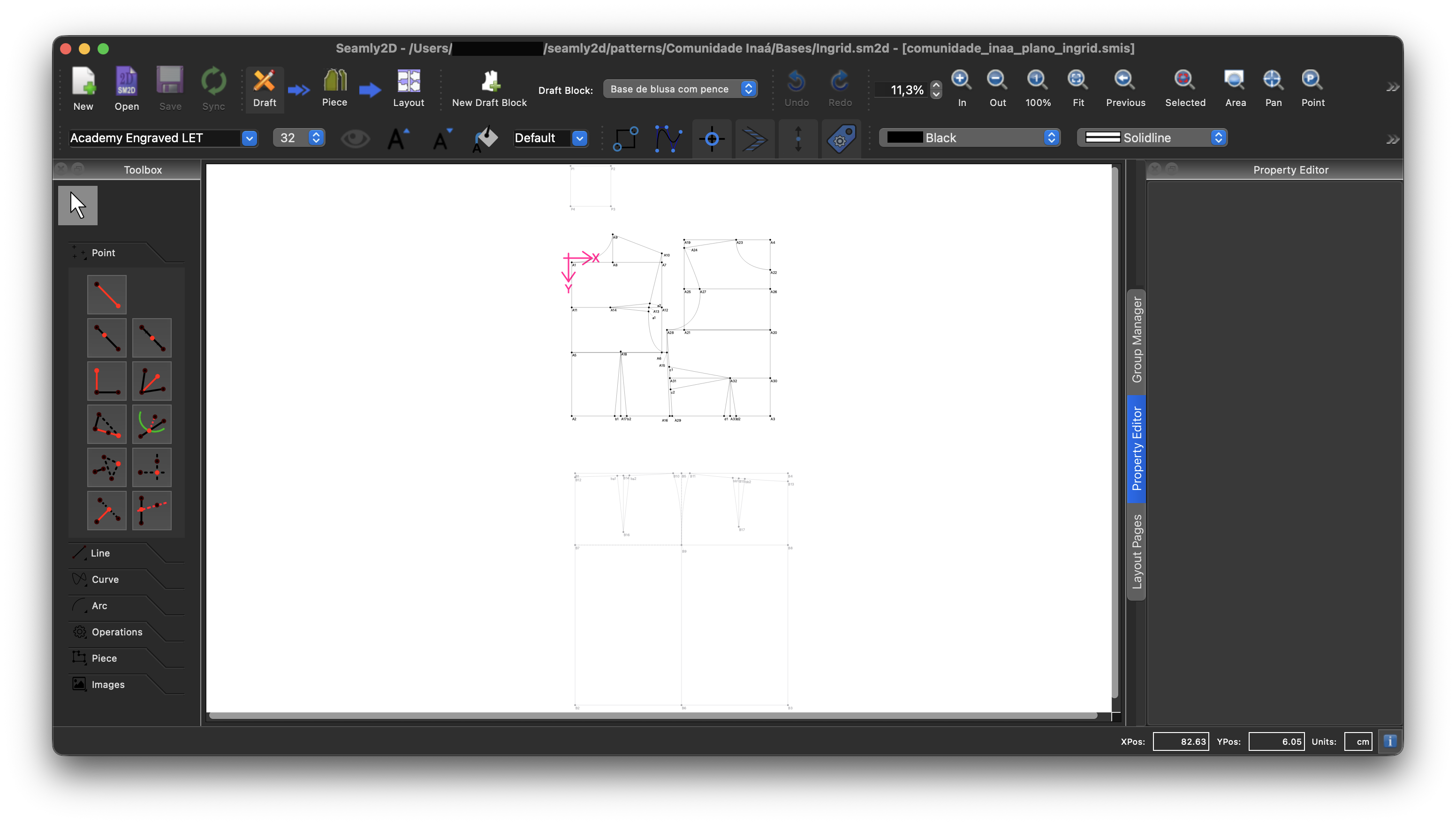Select Property Editor side tab

(x=1136, y=449)
